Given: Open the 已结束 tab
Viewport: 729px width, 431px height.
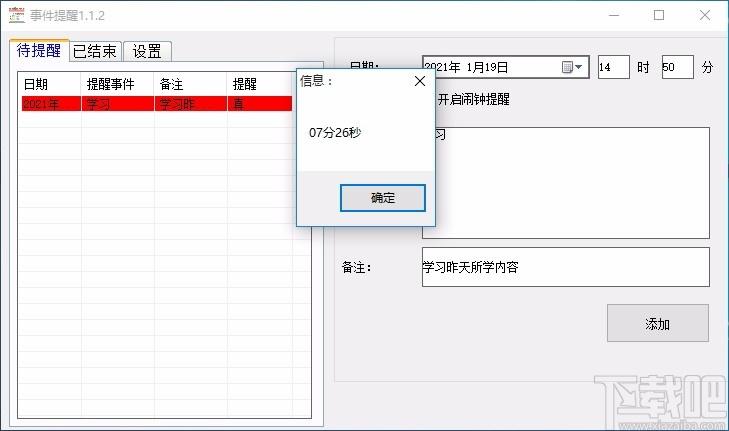Looking at the screenshot, I should point(95,51).
